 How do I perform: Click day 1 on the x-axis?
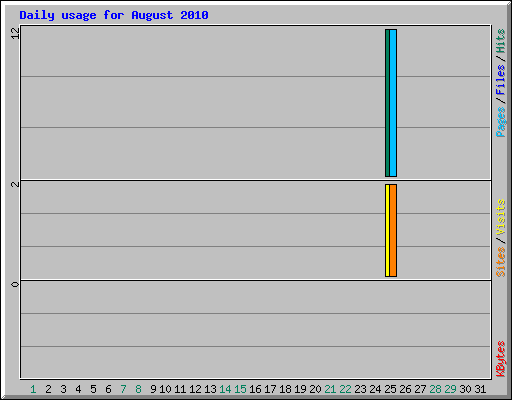point(33,389)
